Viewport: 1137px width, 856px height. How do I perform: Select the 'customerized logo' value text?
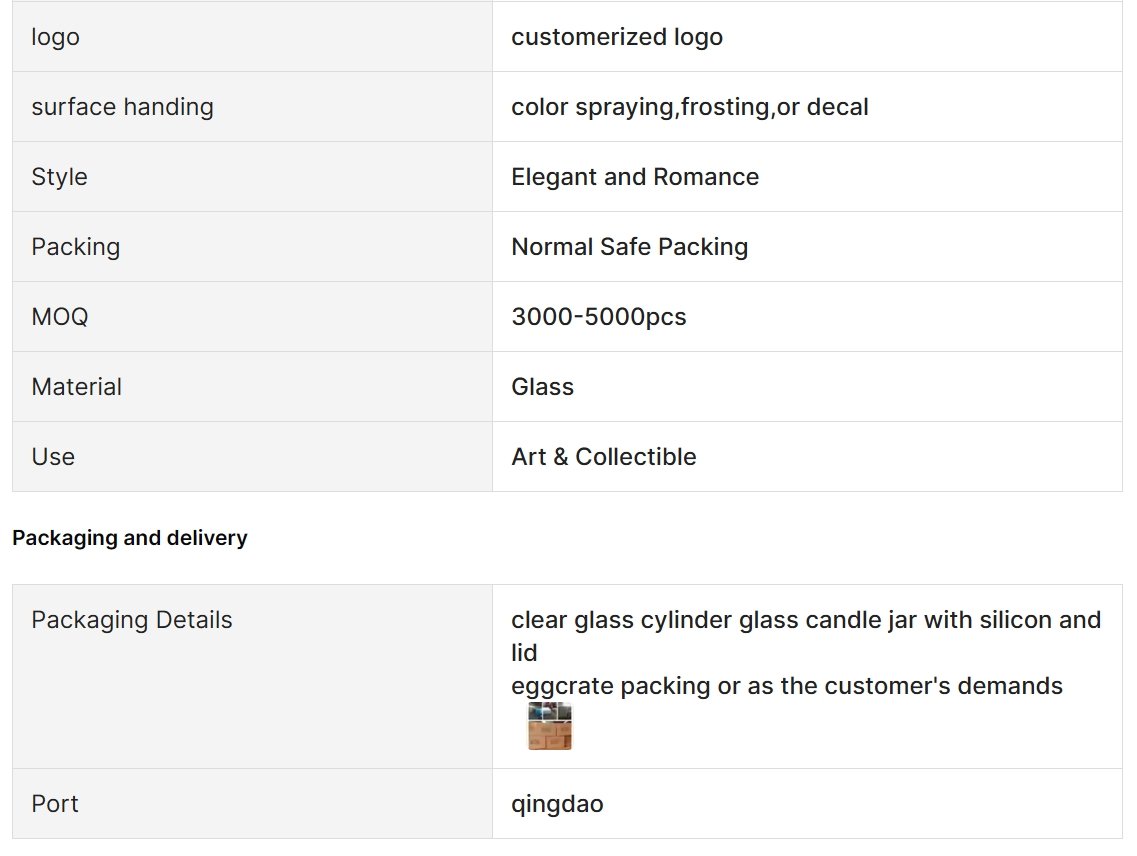click(617, 37)
